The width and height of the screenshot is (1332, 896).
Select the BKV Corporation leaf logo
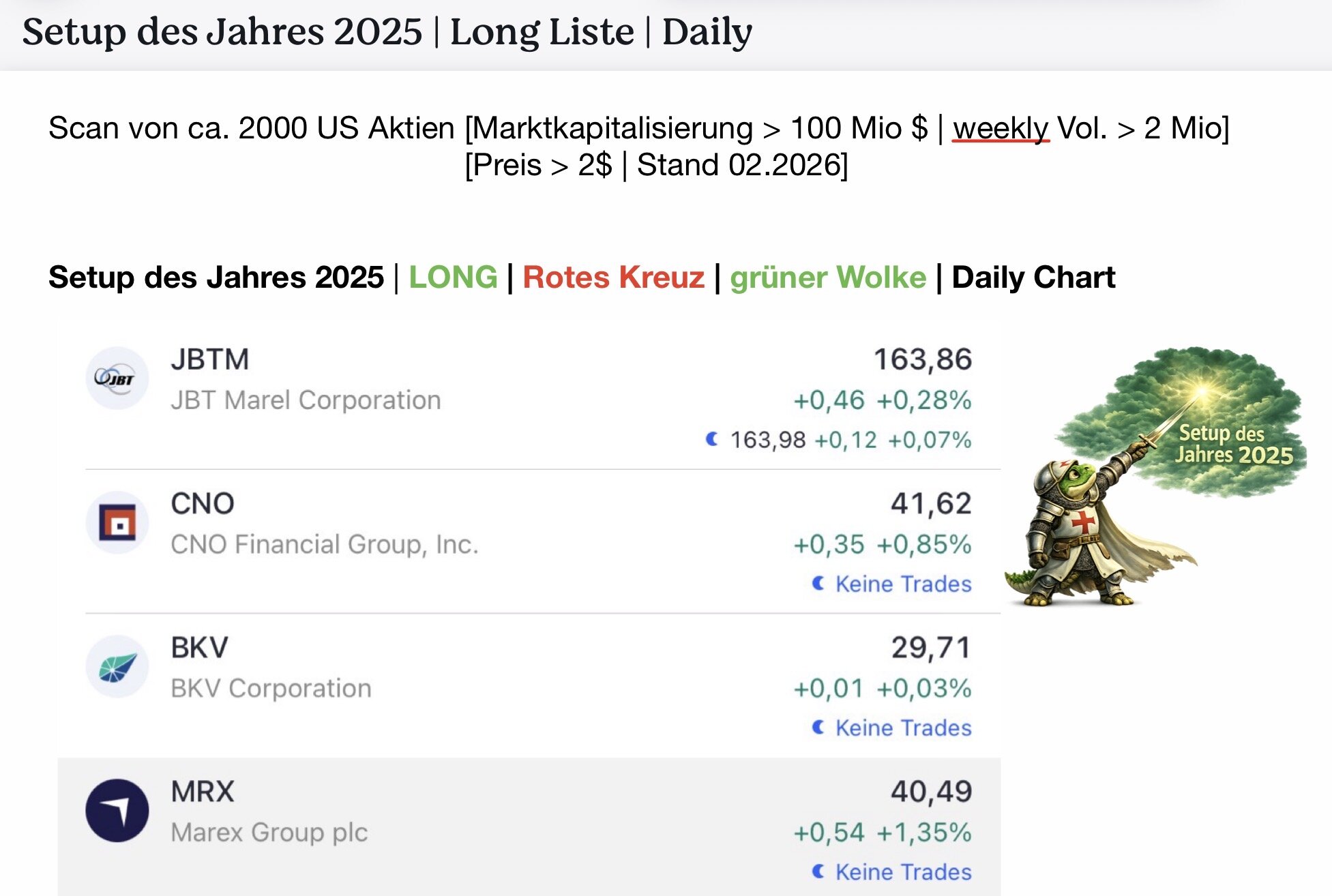(117, 667)
